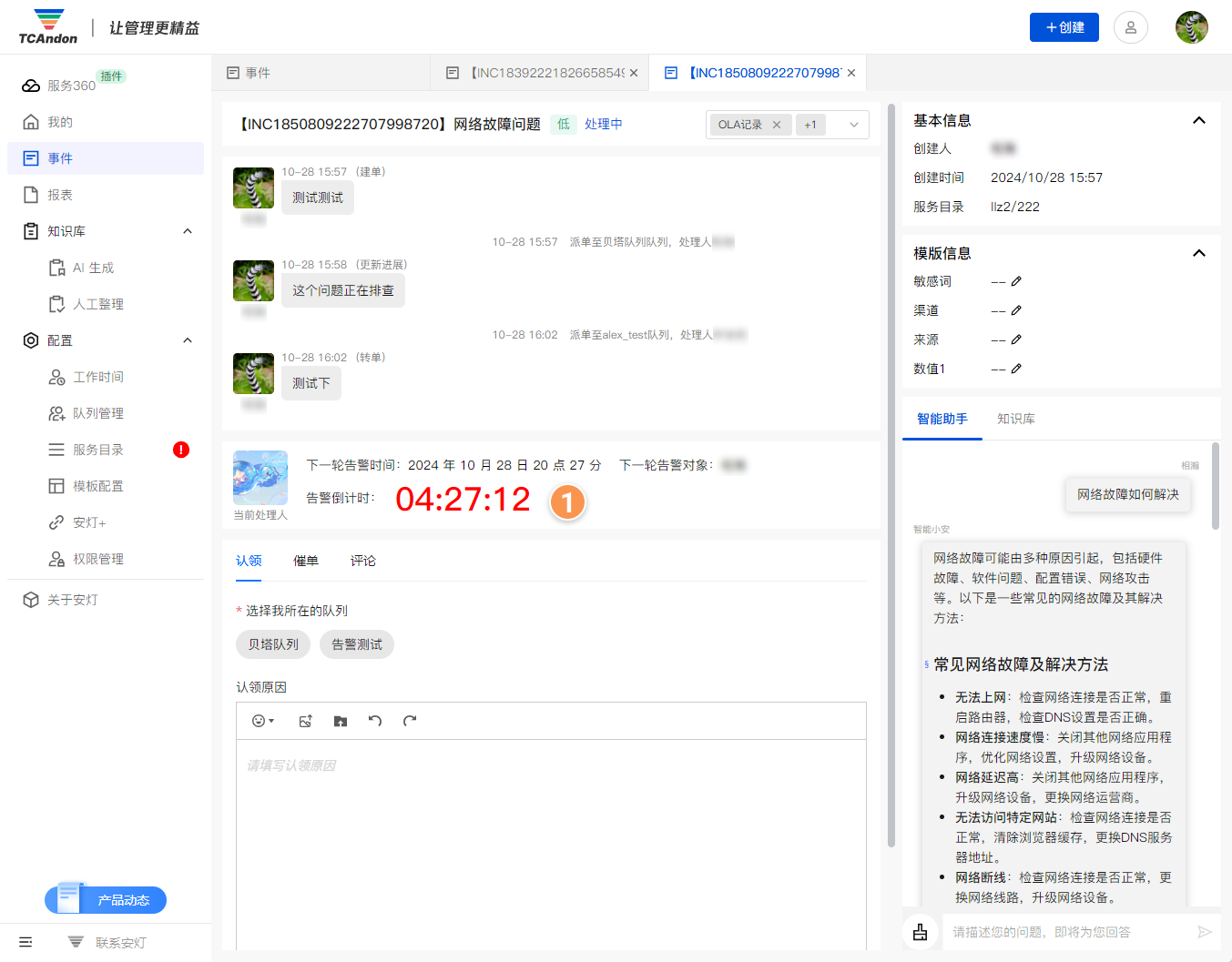
Task: Click user profile icon in header
Action: [1130, 27]
